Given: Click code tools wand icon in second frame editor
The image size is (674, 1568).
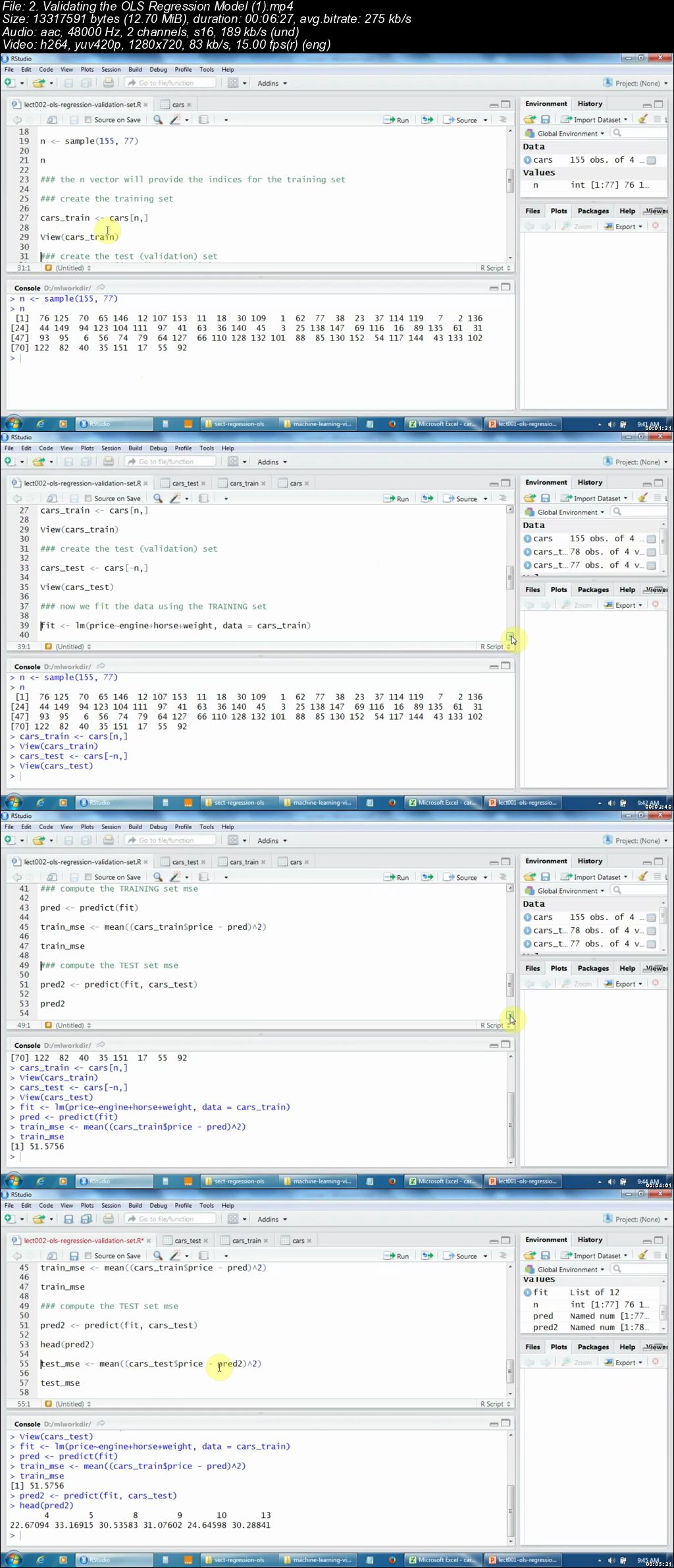Looking at the screenshot, I should (175, 499).
